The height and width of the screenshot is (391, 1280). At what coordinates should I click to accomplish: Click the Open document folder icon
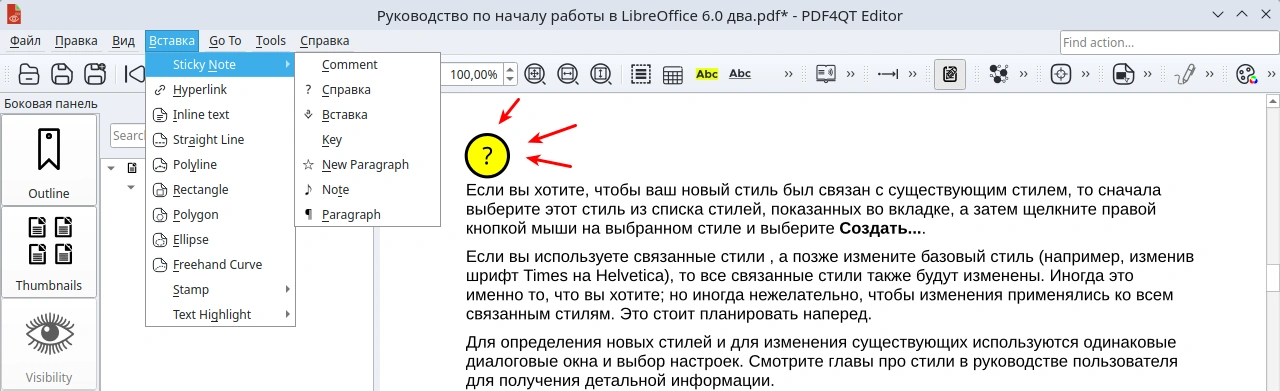[x=29, y=74]
